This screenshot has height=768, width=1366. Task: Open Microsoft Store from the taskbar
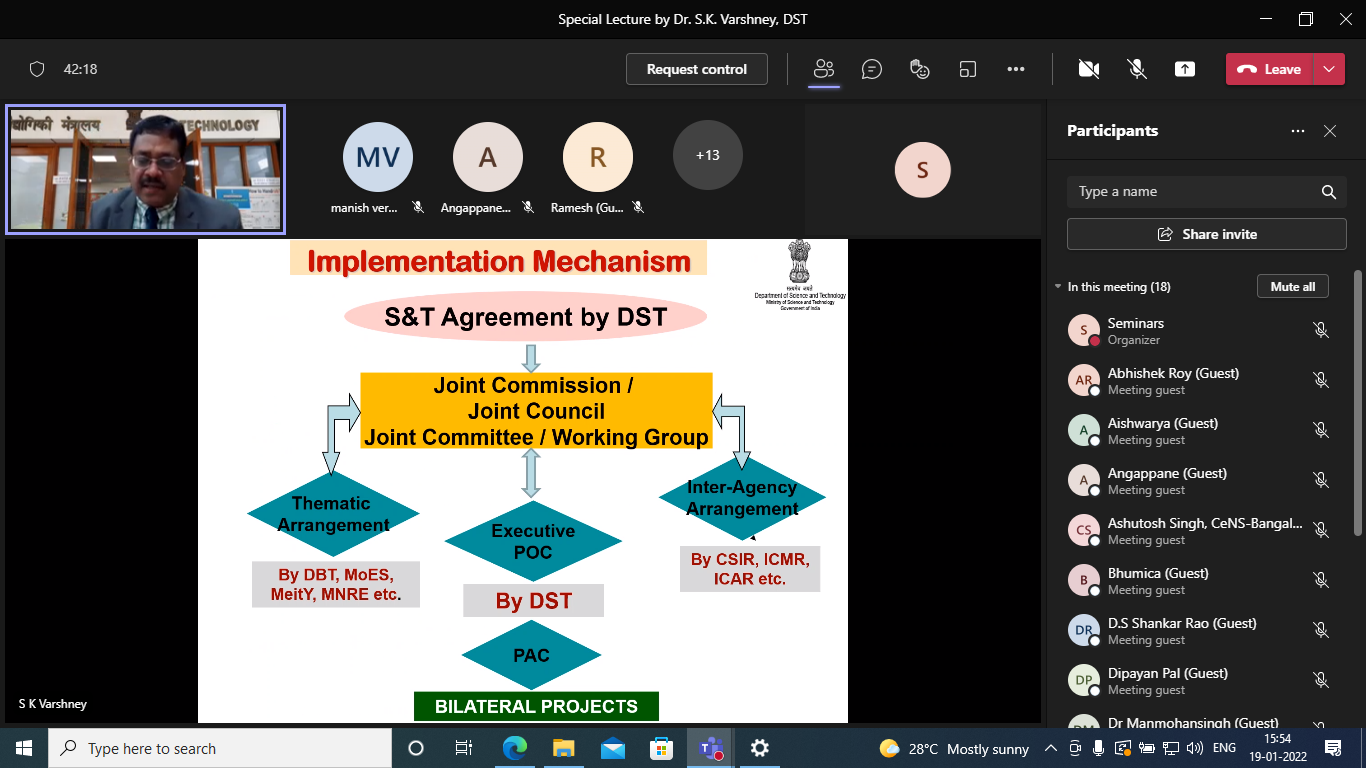[x=662, y=748]
